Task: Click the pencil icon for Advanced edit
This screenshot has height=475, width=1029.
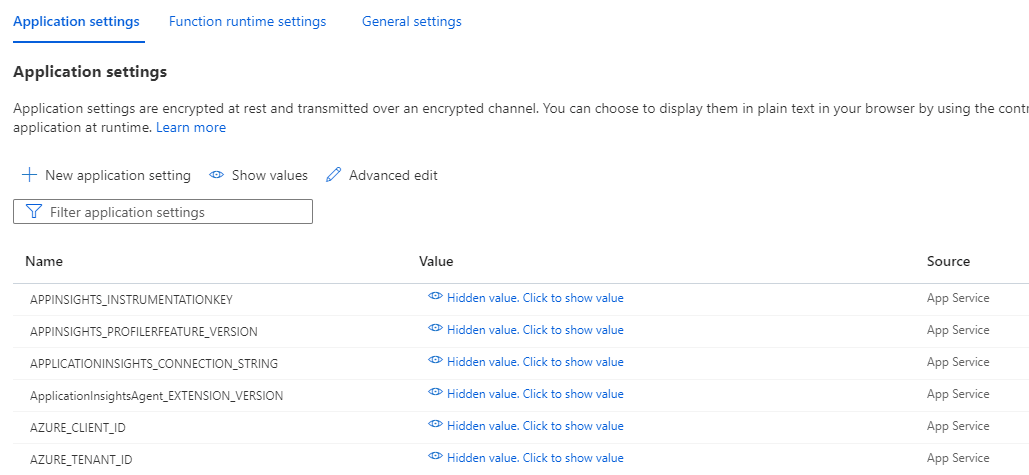Action: [x=334, y=175]
